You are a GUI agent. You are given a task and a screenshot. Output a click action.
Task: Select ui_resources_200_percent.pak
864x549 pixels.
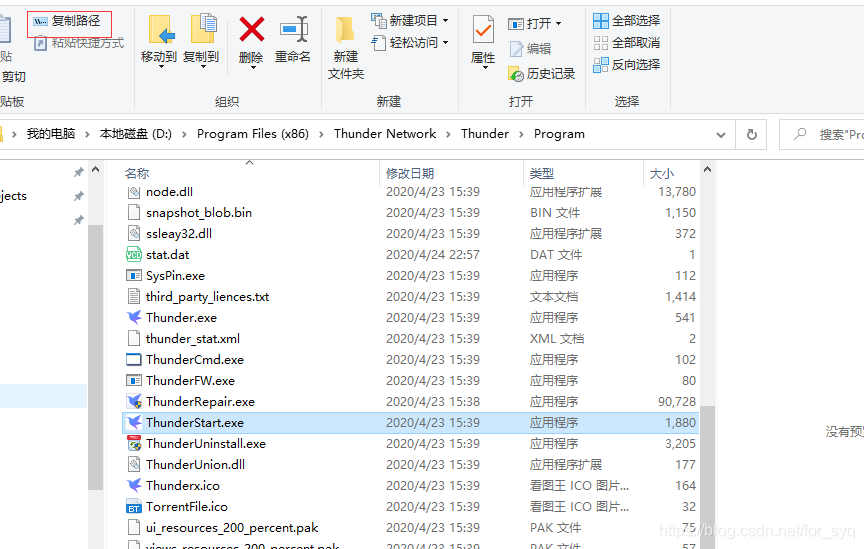click(232, 528)
